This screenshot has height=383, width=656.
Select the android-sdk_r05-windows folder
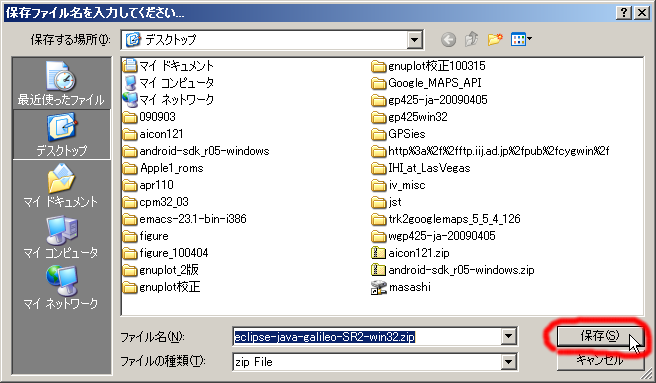click(196, 151)
